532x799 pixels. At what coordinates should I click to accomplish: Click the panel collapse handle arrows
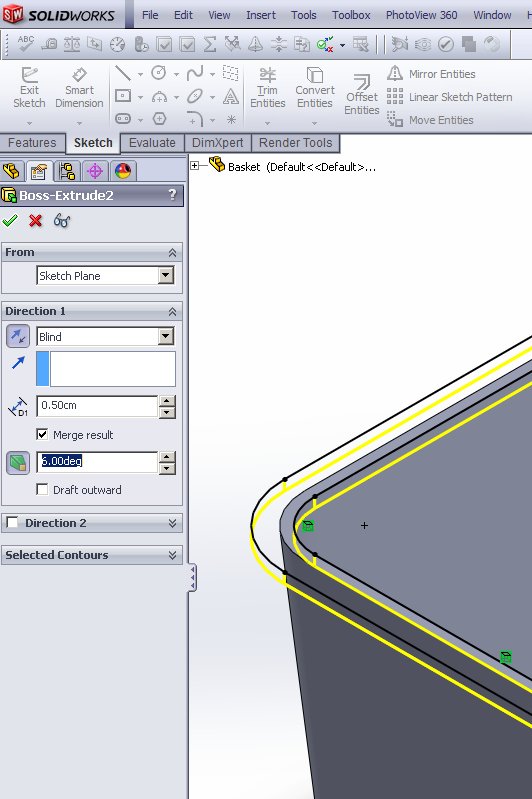(x=193, y=577)
